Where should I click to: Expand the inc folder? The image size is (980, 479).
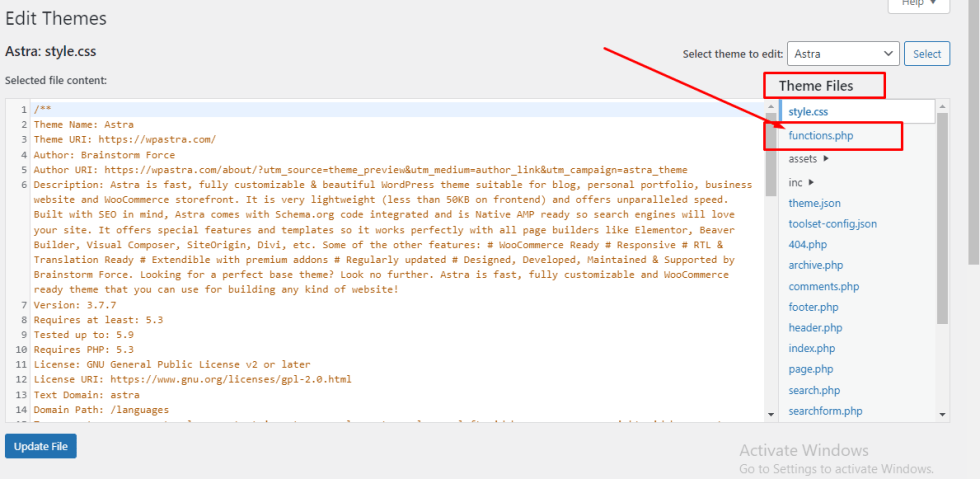pos(801,183)
